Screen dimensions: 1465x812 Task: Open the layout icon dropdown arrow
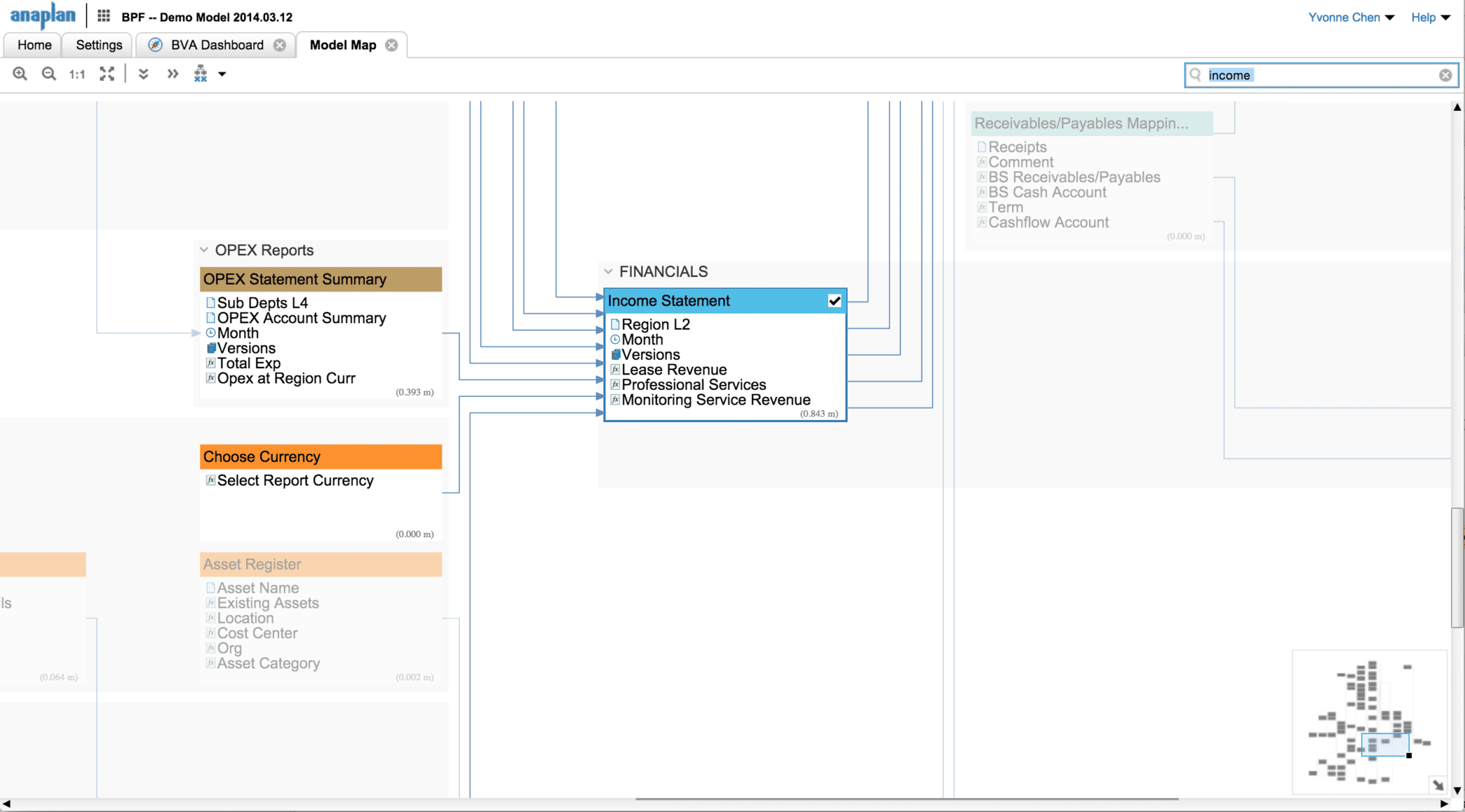222,74
